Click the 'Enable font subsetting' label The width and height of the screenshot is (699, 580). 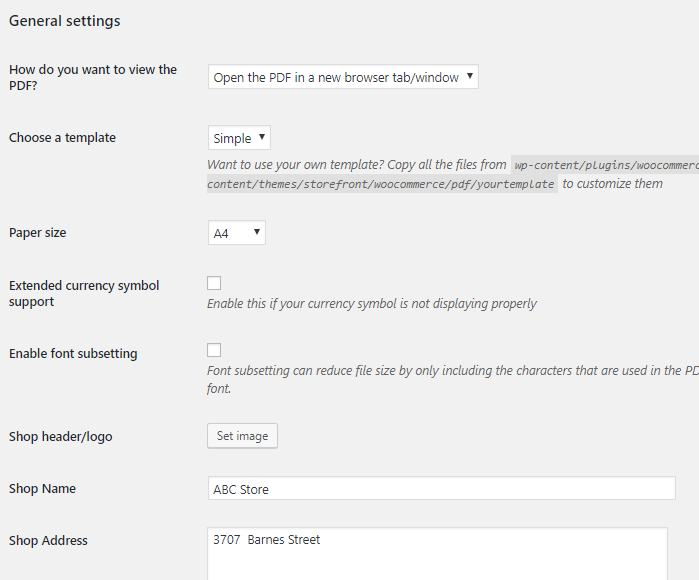click(73, 354)
